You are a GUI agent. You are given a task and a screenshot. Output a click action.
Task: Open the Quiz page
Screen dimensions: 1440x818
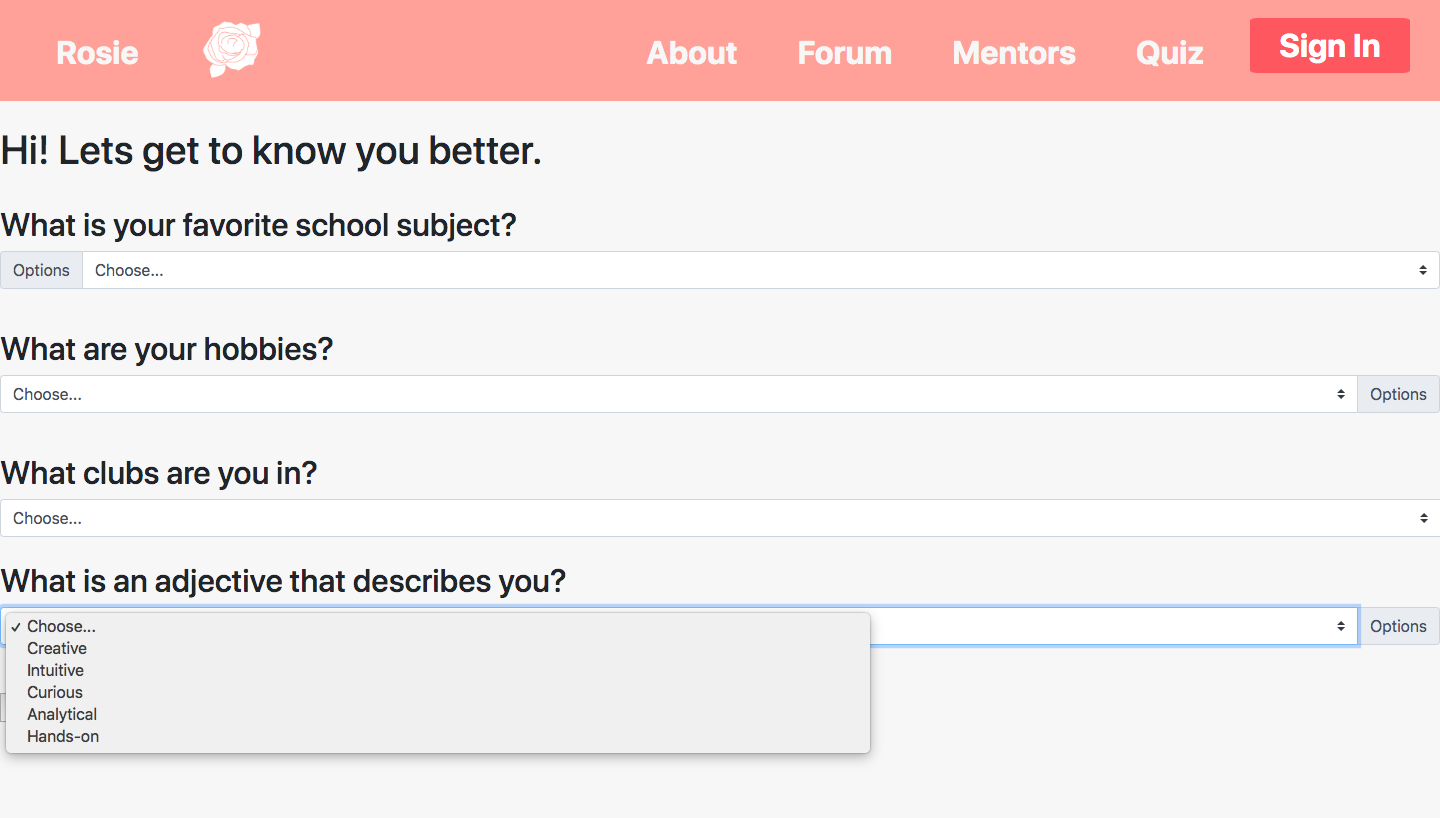[1169, 52]
